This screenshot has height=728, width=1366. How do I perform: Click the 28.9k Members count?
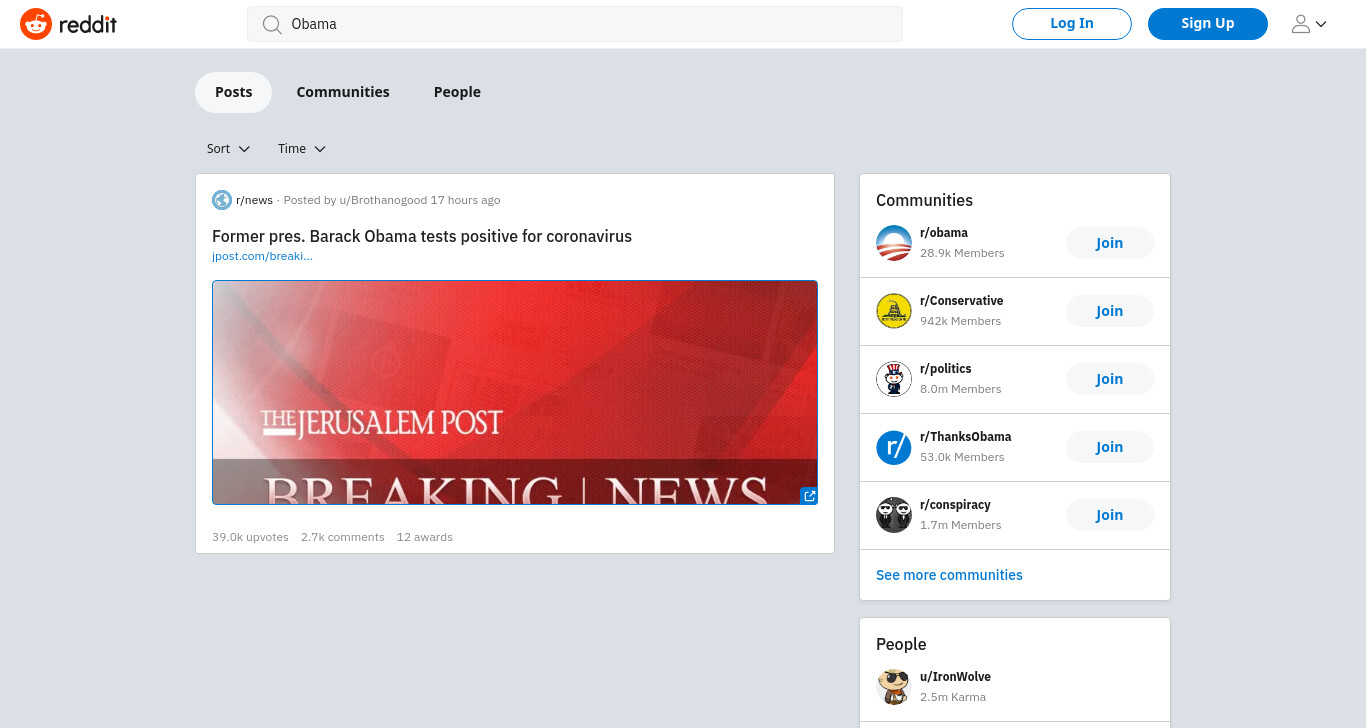[x=962, y=253]
